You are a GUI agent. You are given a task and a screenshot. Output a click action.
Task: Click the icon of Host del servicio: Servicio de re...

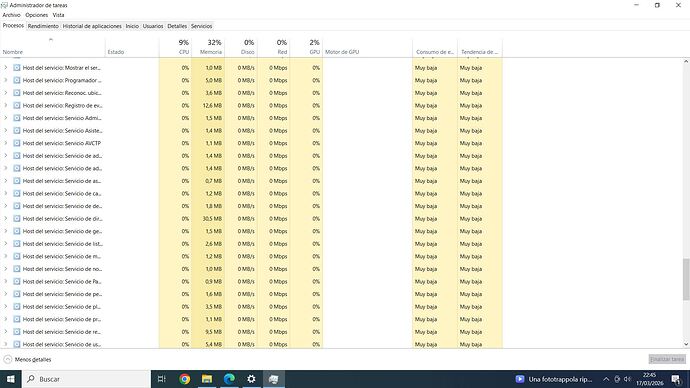click(x=17, y=332)
